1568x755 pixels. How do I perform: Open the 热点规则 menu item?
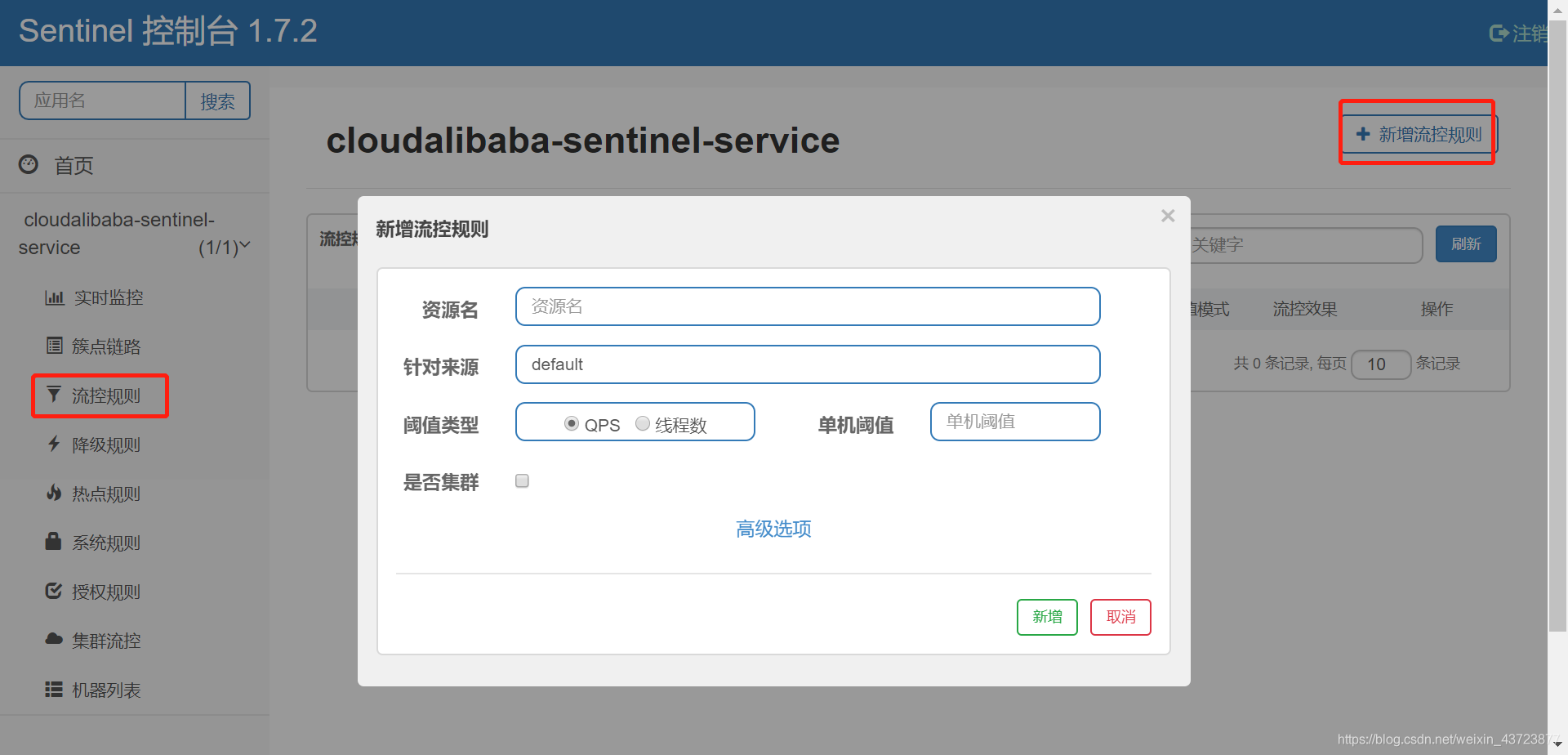[106, 494]
